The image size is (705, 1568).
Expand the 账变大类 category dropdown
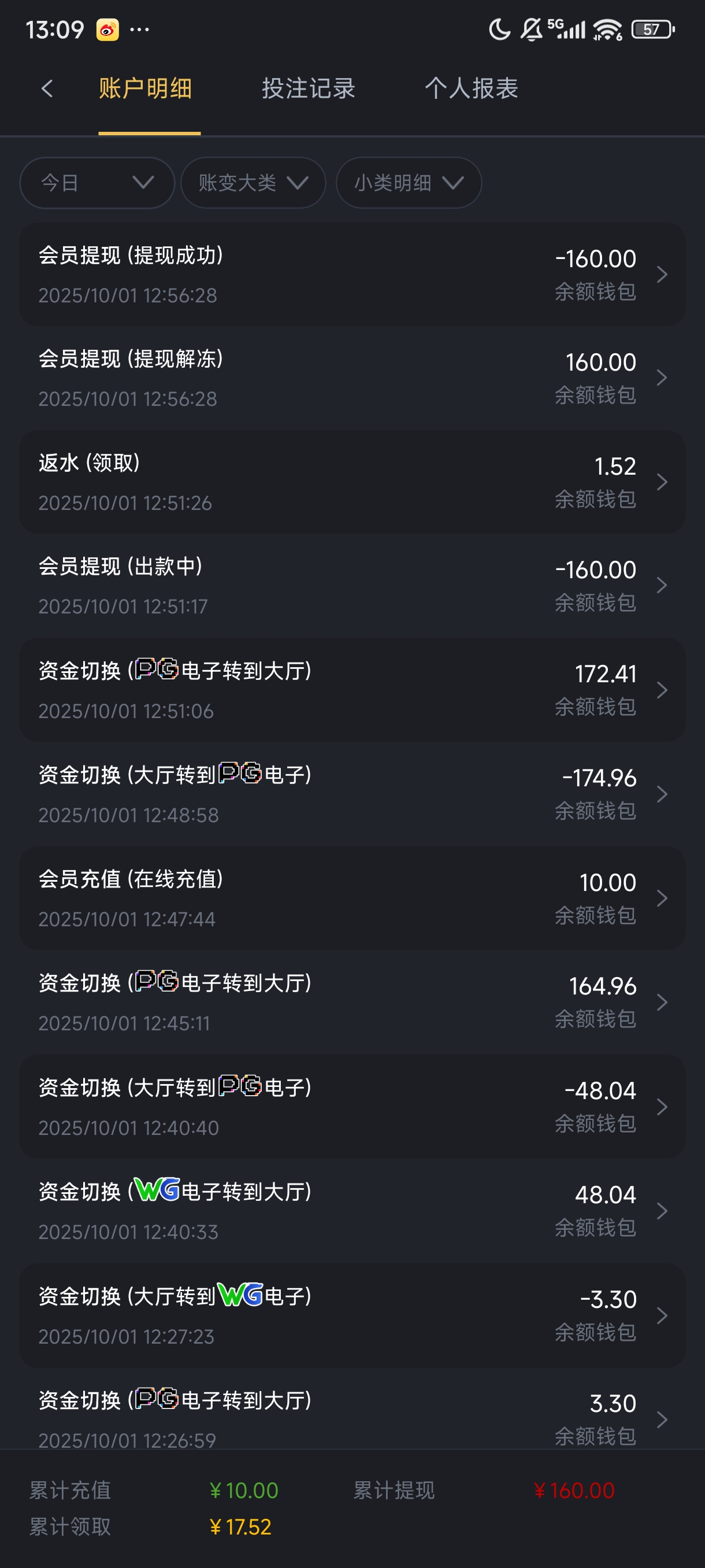click(x=253, y=183)
